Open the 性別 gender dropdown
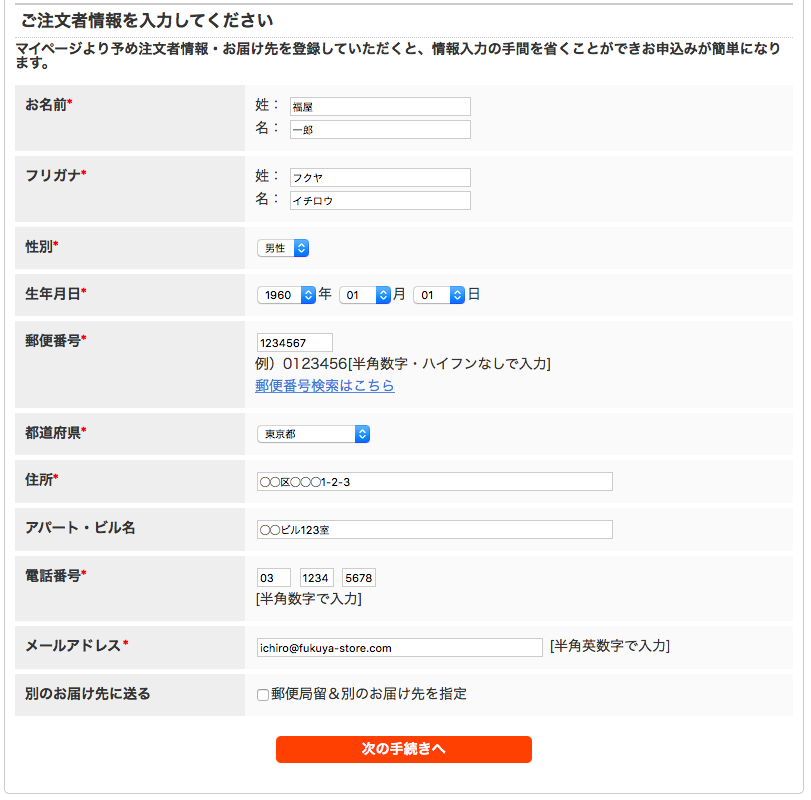 click(x=283, y=248)
